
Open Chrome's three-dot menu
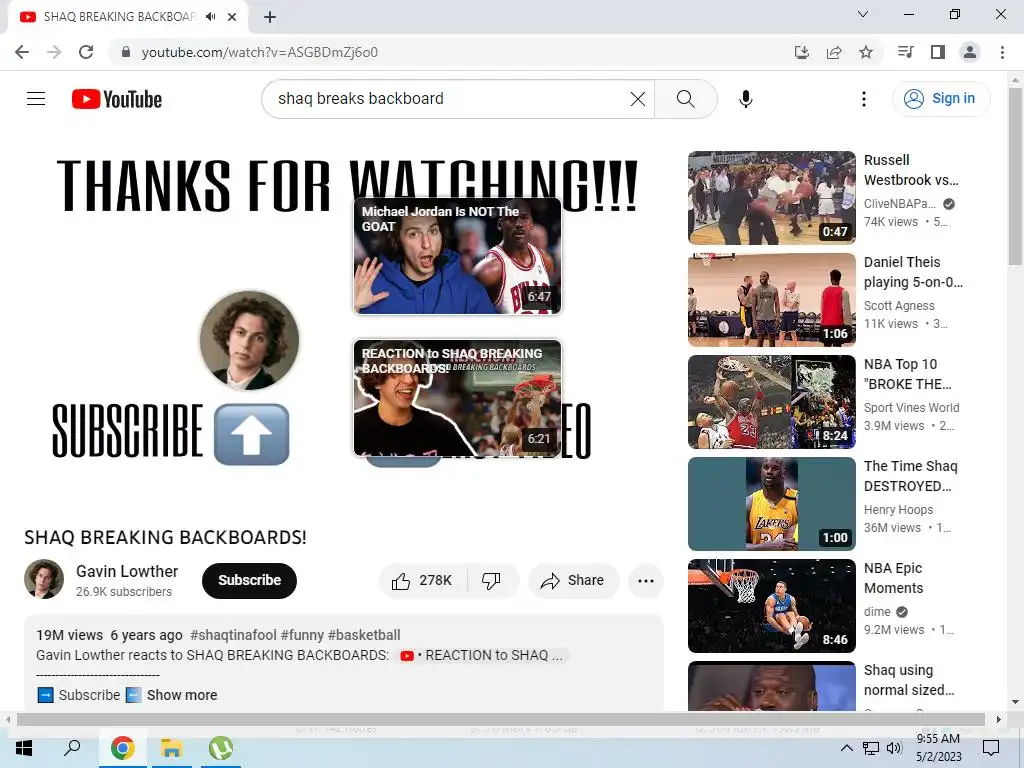(1002, 52)
